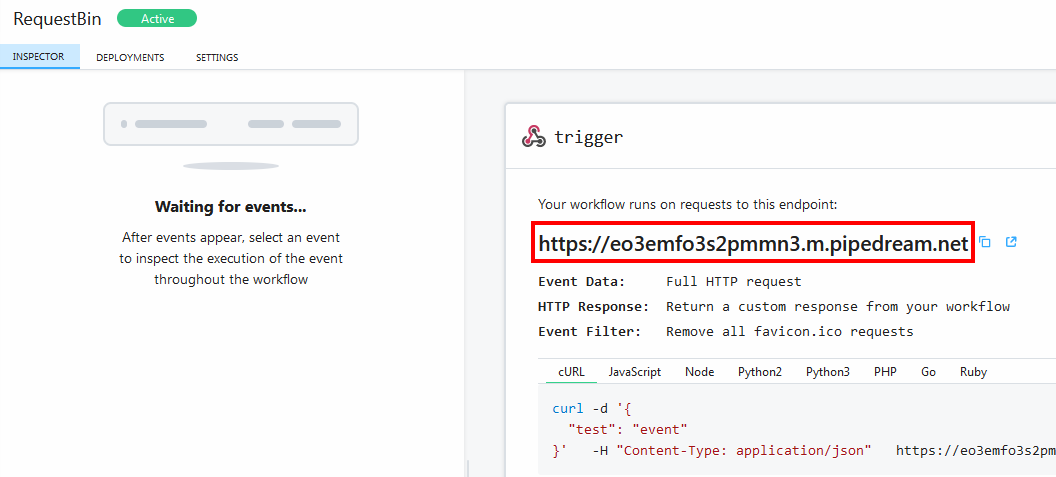
Task: Click the pipedream.net endpoint URL
Action: coord(753,243)
